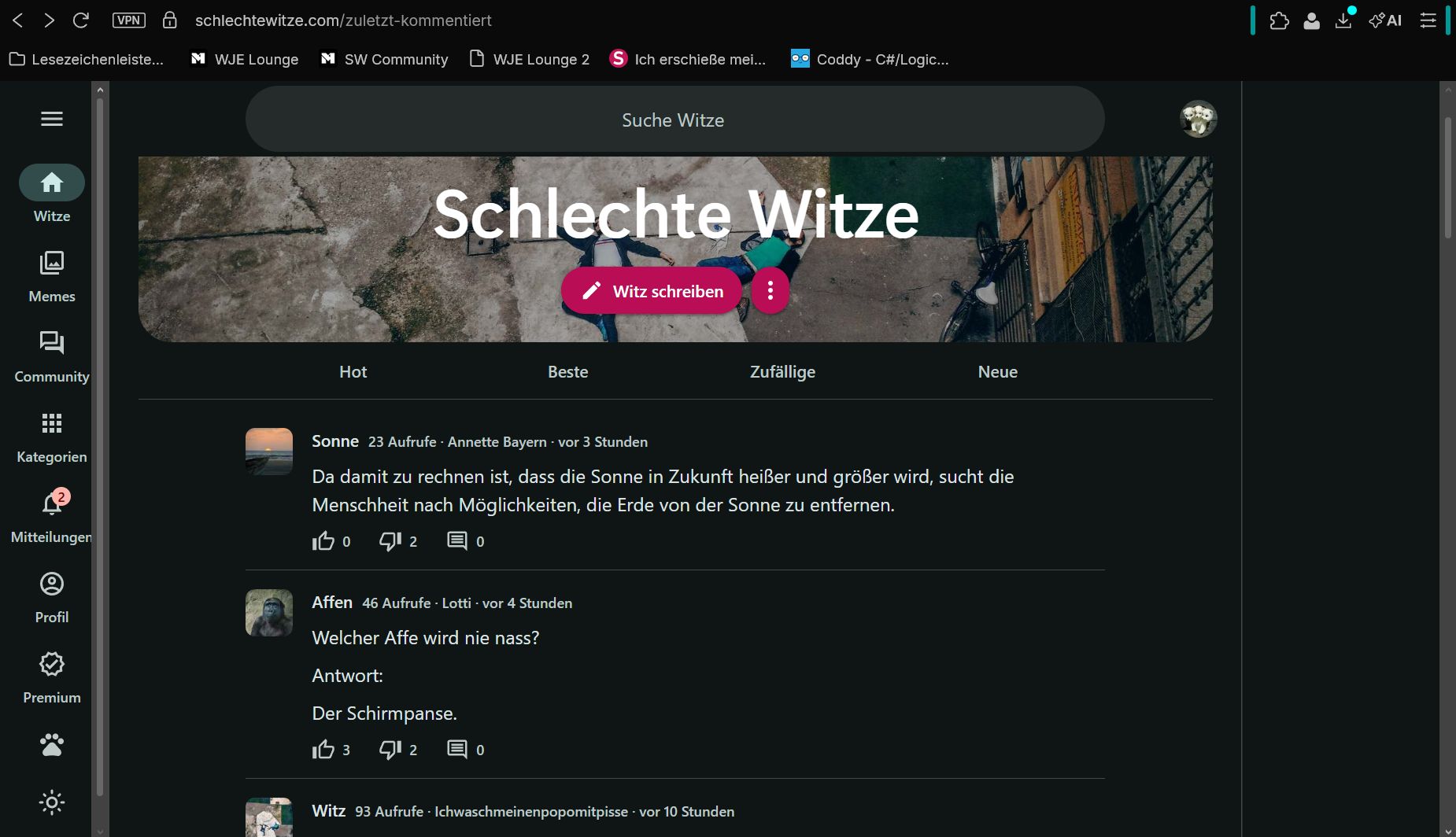Toggle the light/dark theme sun icon

52,802
